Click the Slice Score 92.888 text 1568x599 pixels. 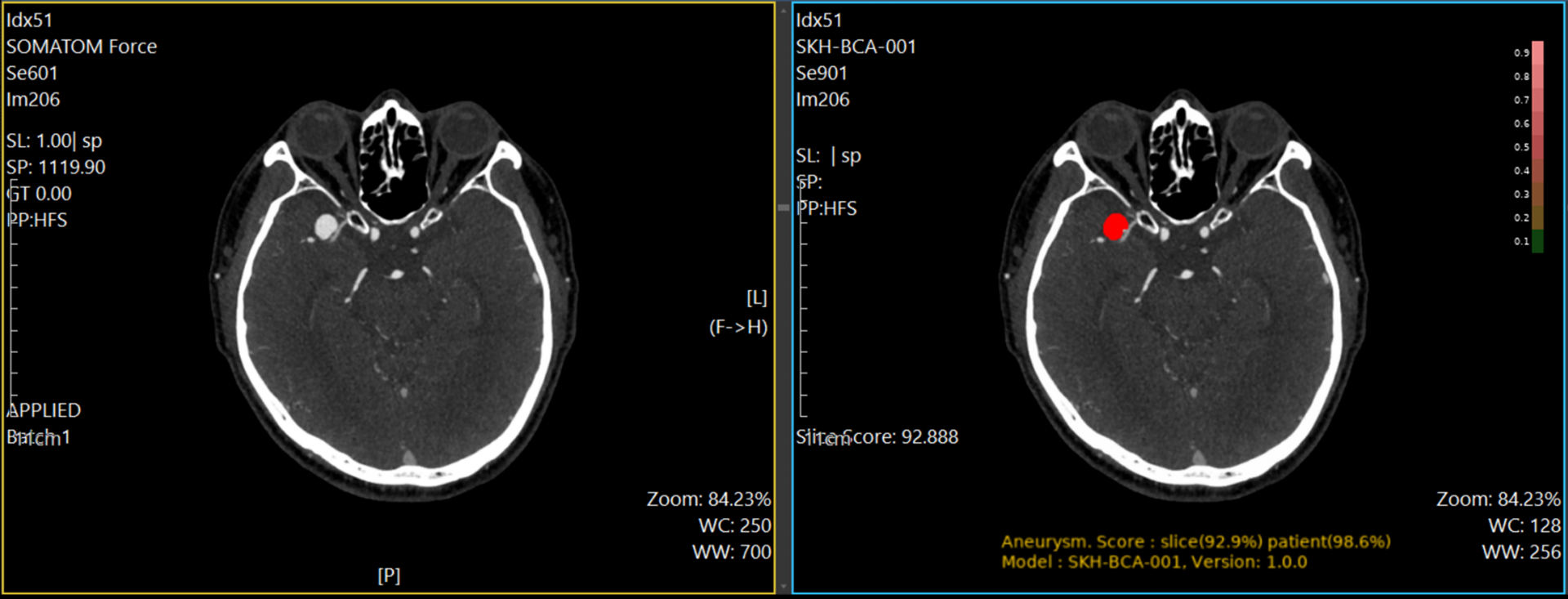click(x=877, y=437)
